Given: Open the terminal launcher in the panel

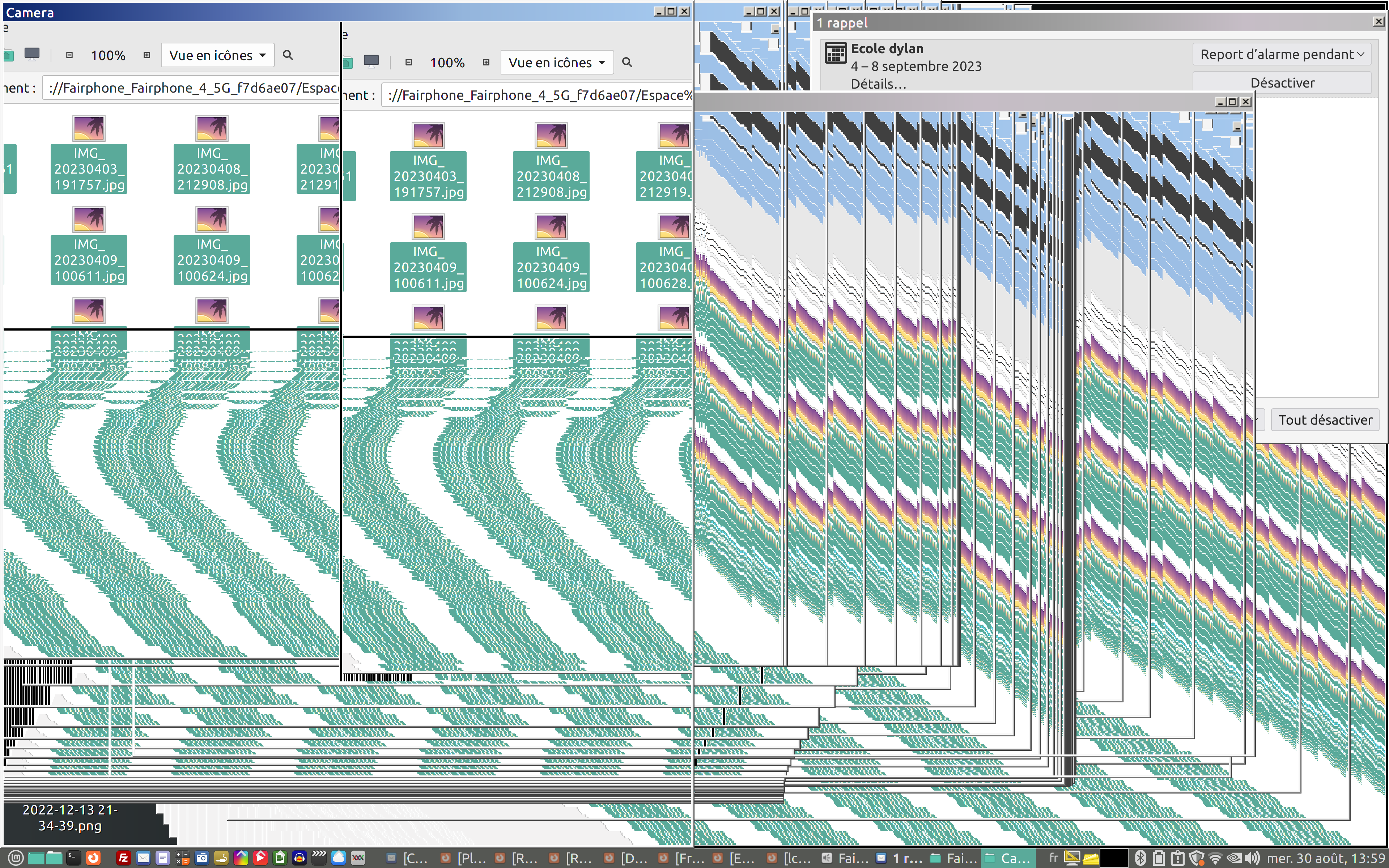Looking at the screenshot, I should point(73,858).
